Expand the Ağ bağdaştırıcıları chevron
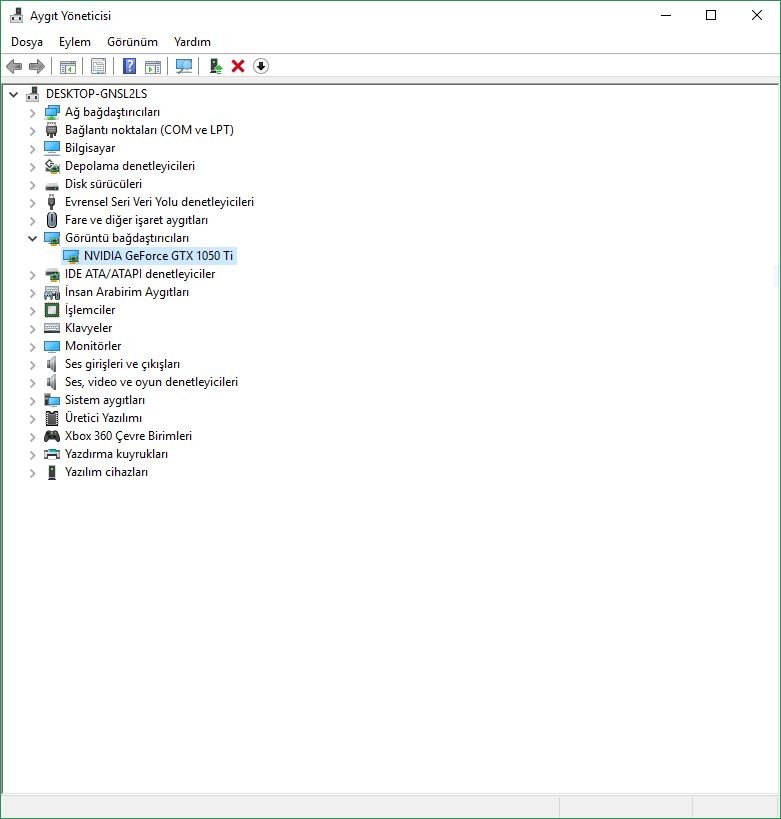Viewport: 781px width, 819px height. (x=33, y=113)
